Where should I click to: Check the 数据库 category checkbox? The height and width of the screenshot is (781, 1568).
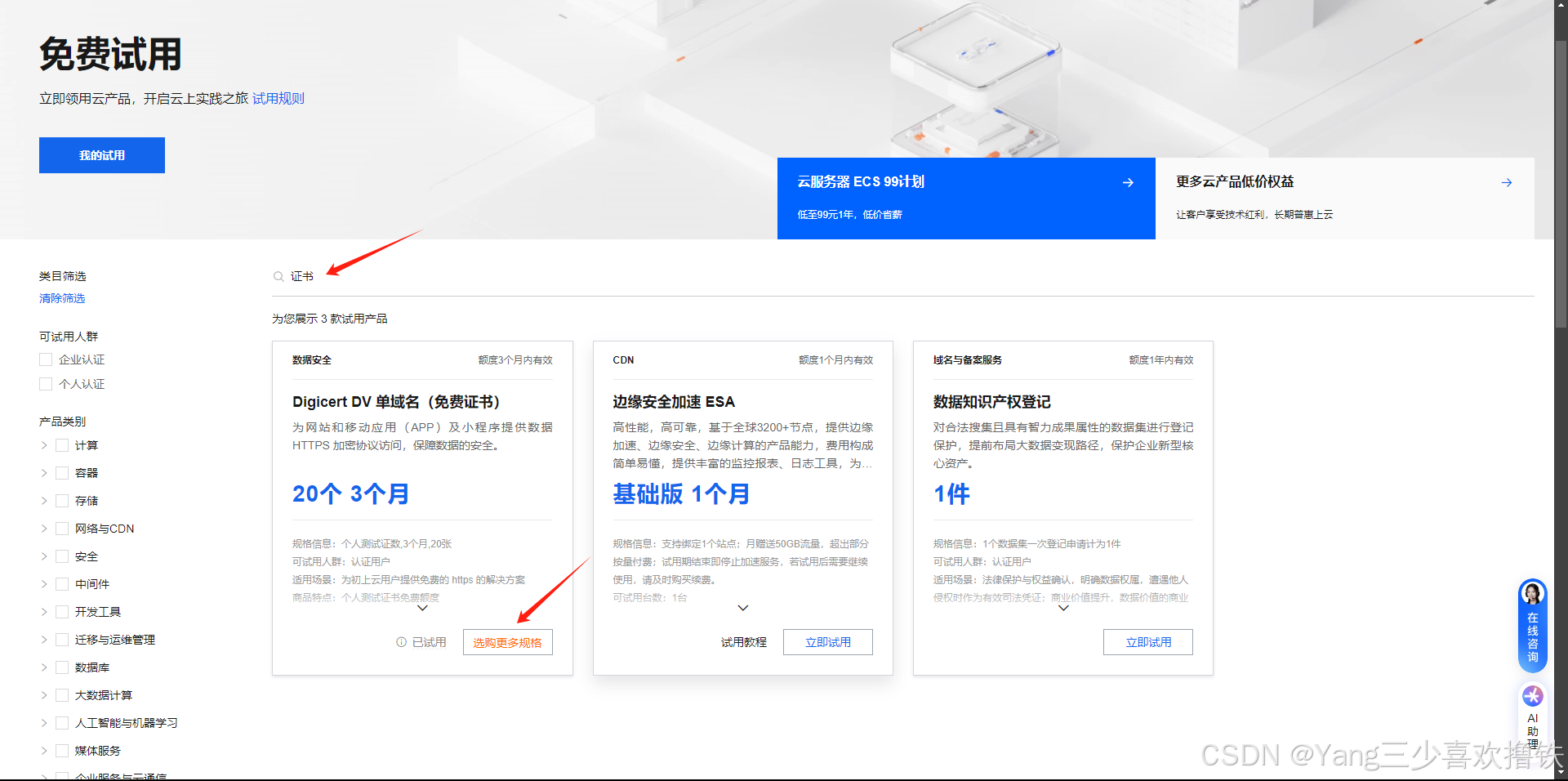click(x=62, y=667)
